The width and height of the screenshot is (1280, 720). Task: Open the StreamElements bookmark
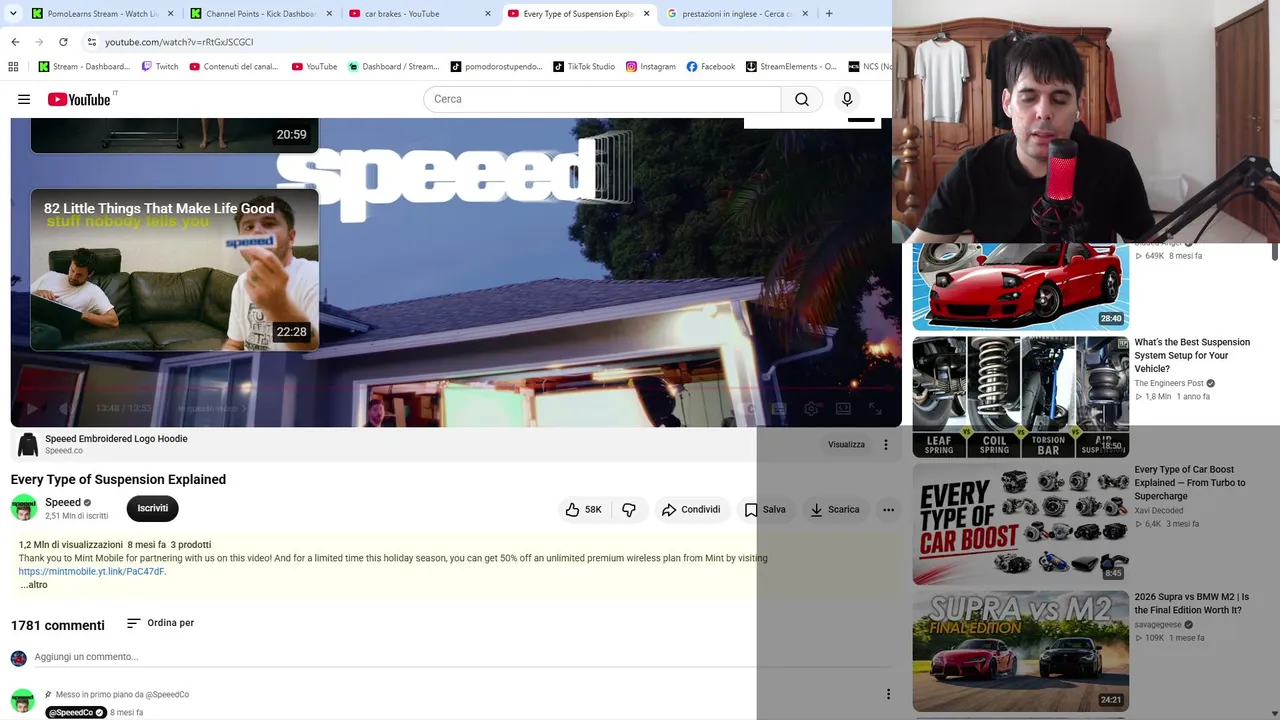click(x=790, y=67)
